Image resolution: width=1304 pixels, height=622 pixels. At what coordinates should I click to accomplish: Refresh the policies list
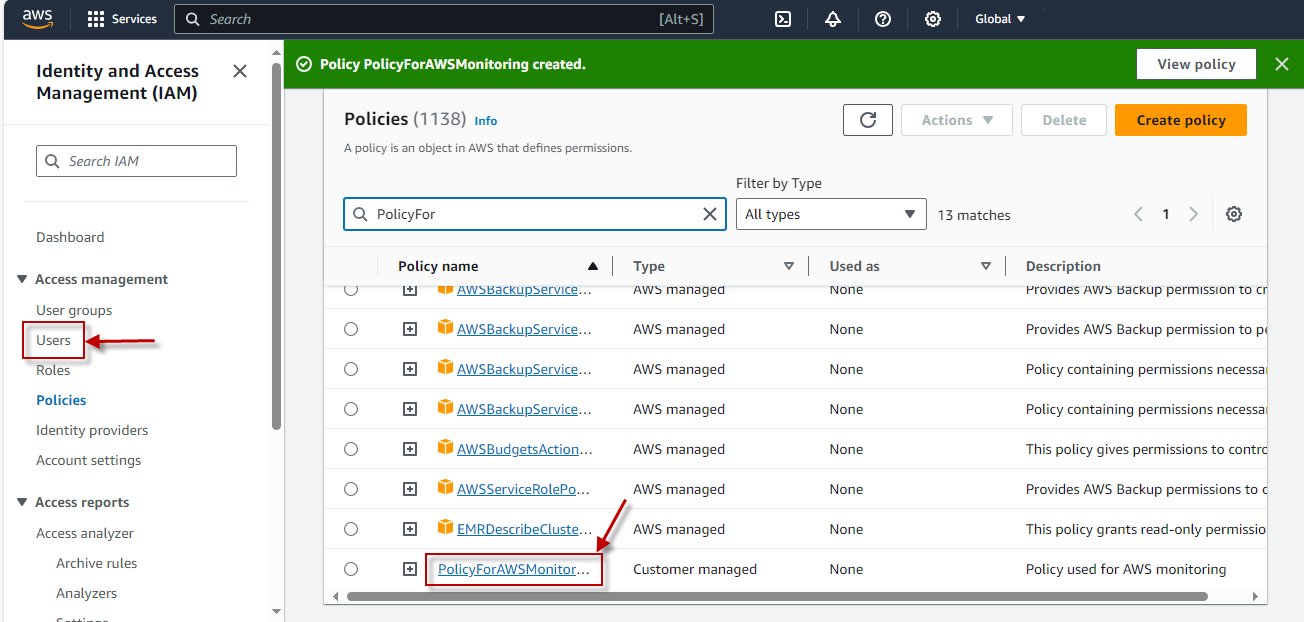pos(868,120)
